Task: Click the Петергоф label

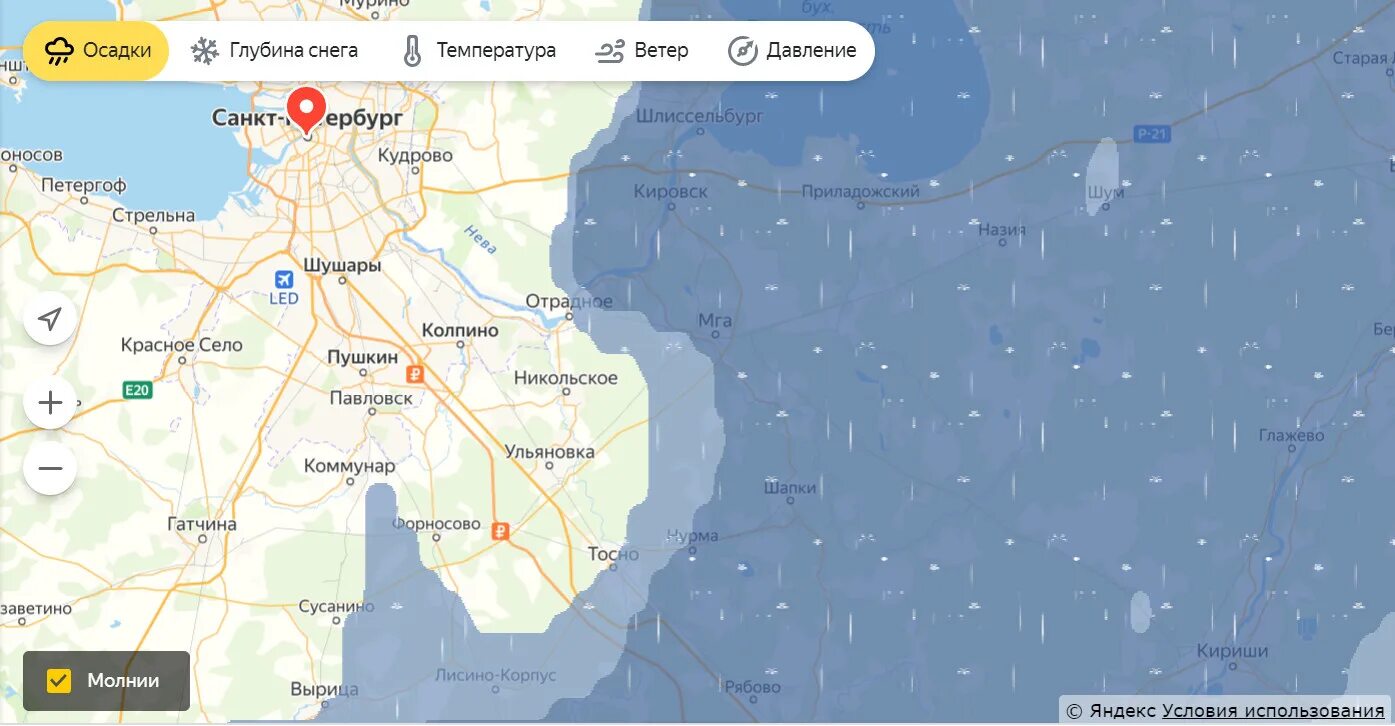Action: click(x=83, y=185)
